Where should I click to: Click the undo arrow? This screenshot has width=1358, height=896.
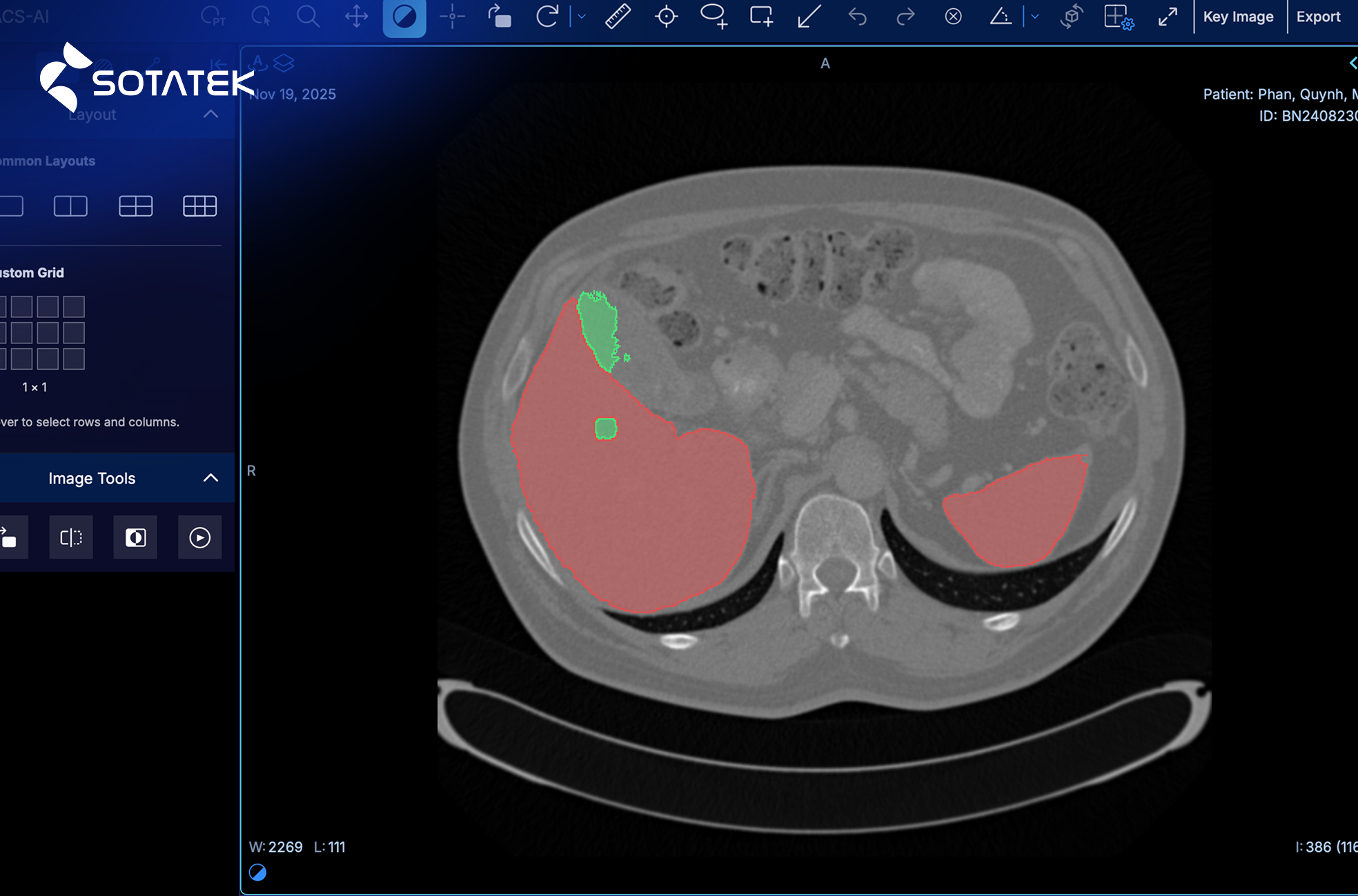pyautogui.click(x=858, y=17)
